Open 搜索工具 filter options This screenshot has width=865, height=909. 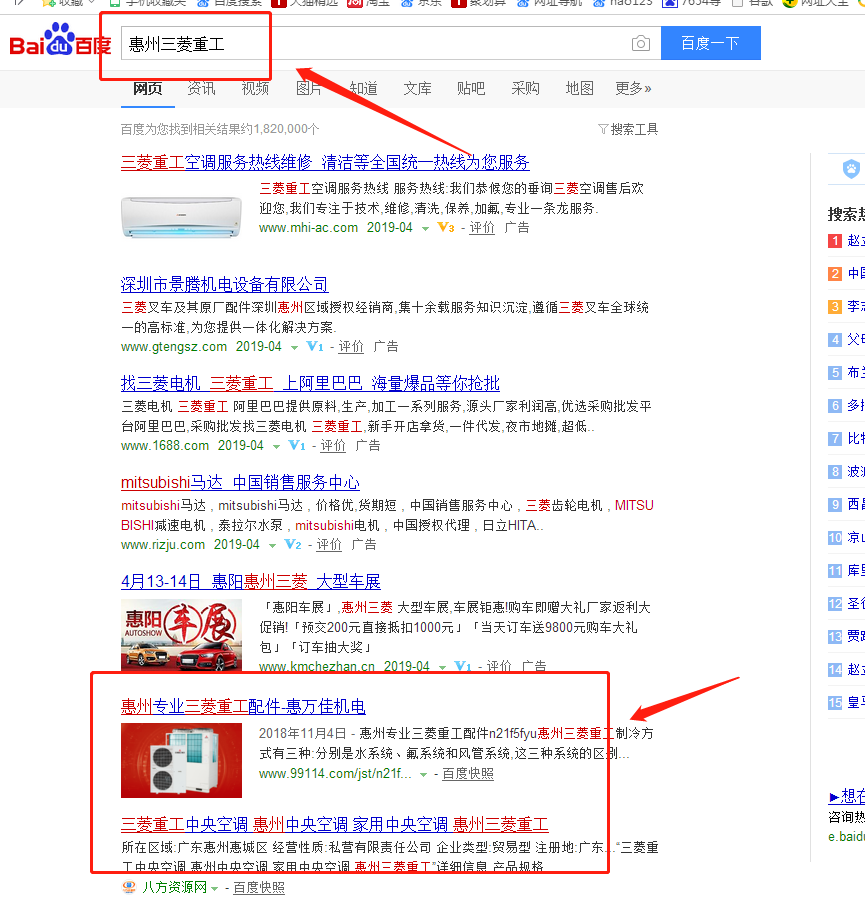[628, 129]
